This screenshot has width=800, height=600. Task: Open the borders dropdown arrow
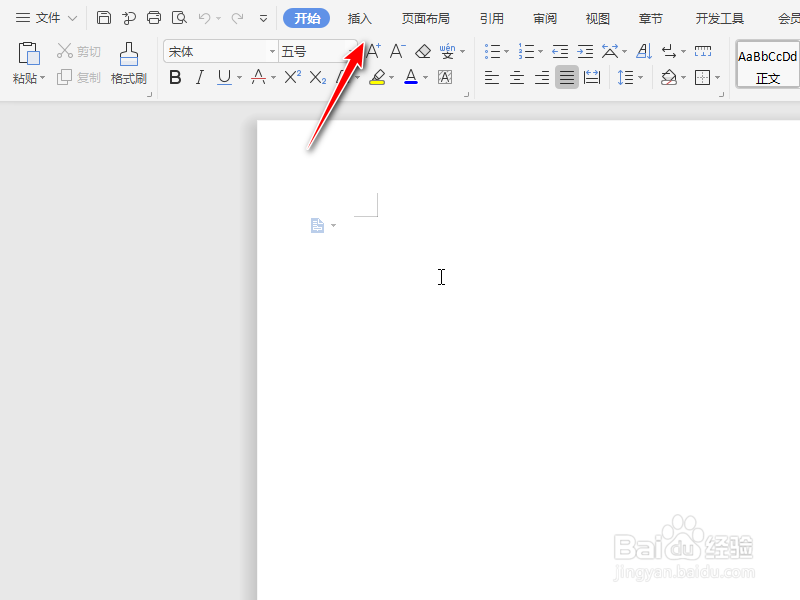click(717, 78)
